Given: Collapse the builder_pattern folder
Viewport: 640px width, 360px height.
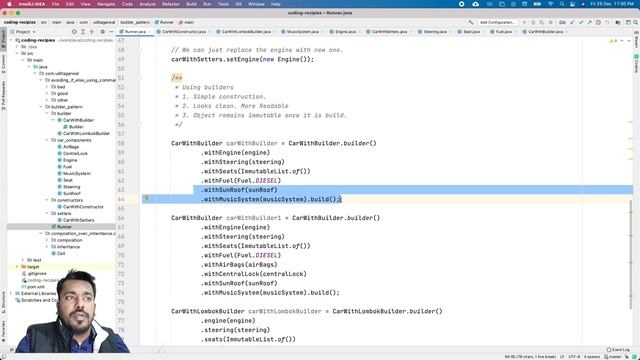Looking at the screenshot, I should (41, 107).
